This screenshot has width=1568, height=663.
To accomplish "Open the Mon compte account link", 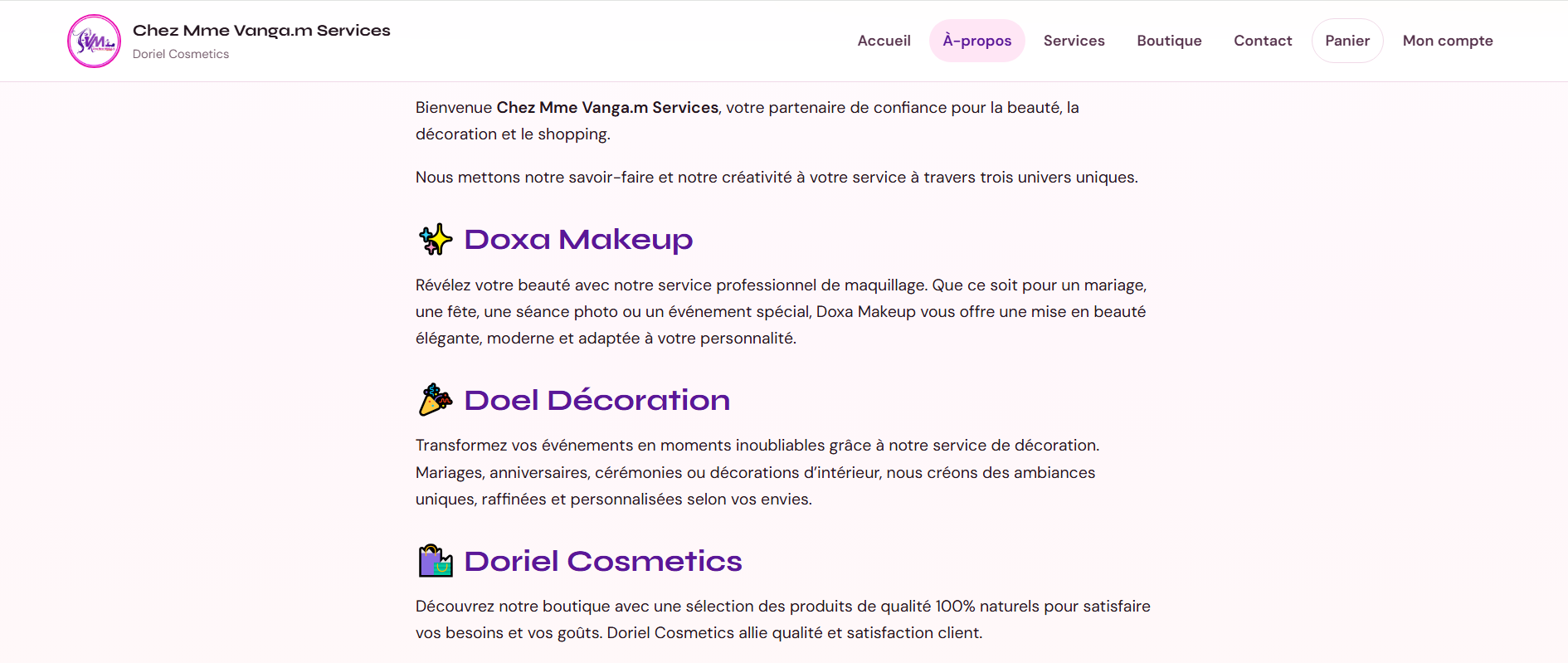I will (1448, 41).
